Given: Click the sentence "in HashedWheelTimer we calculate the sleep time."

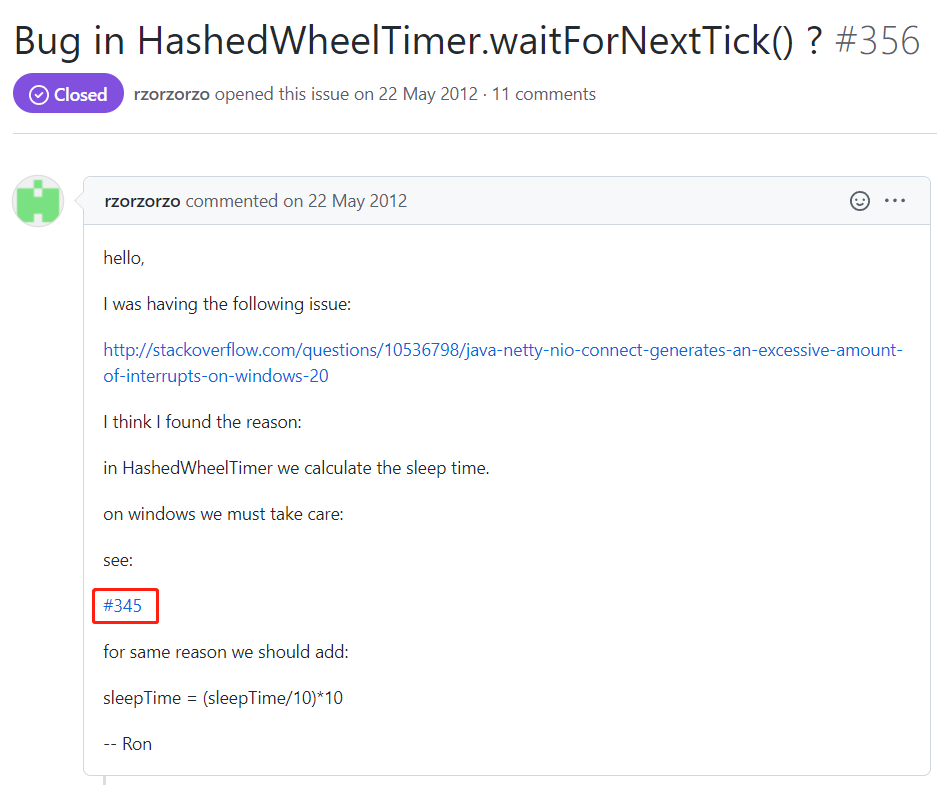Looking at the screenshot, I should click(x=296, y=468).
